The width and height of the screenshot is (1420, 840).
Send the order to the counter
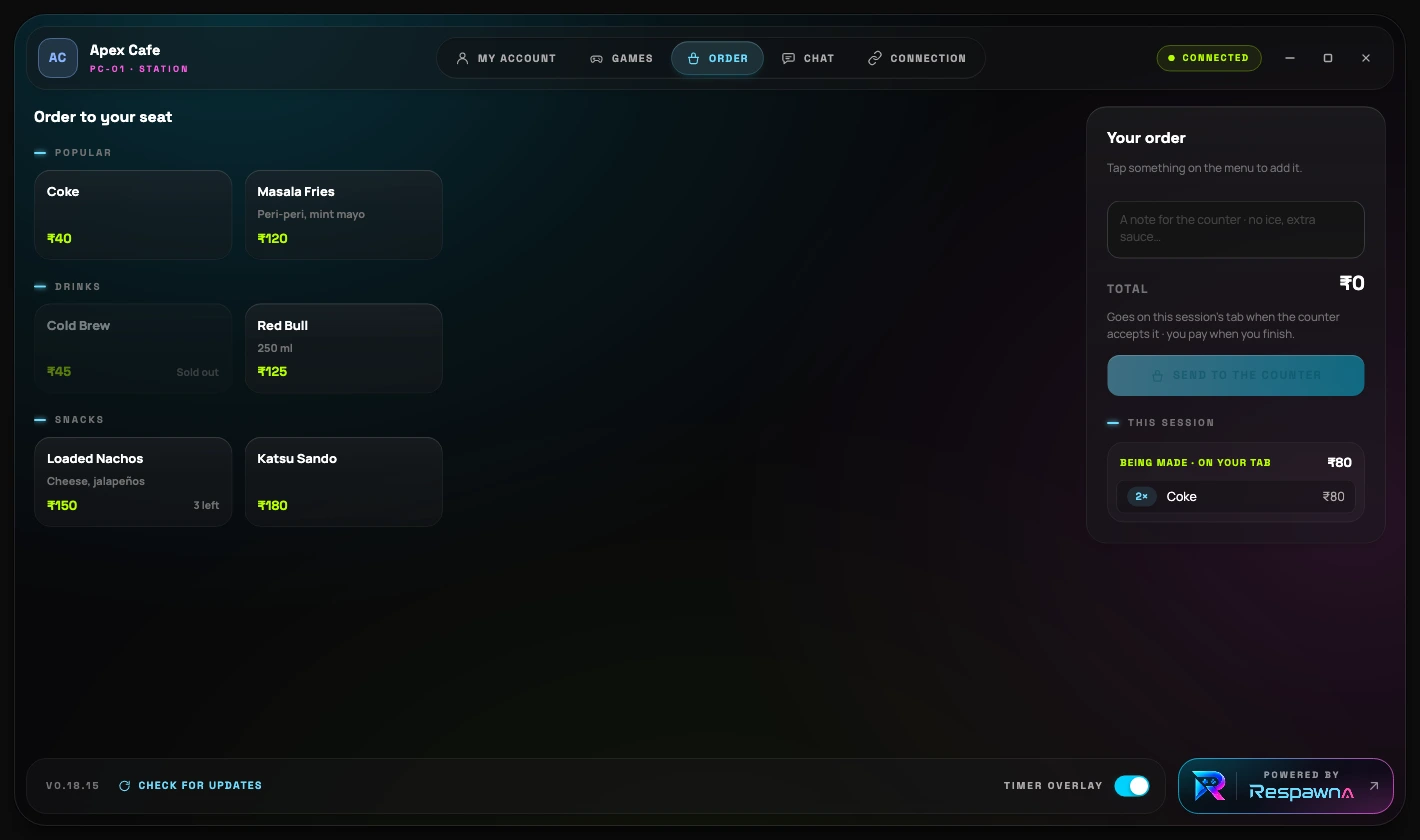pos(1236,375)
